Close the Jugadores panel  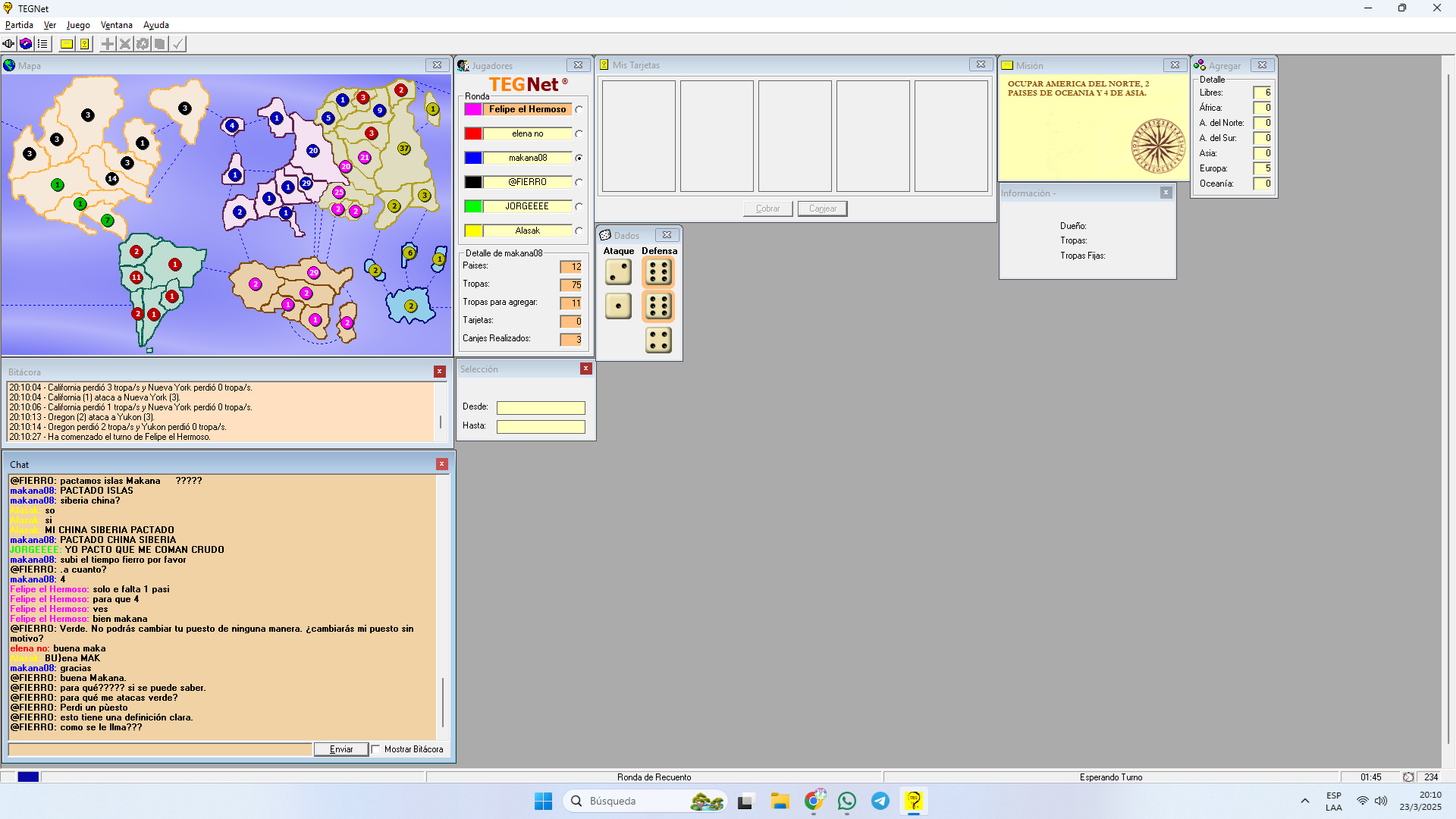[x=578, y=65]
